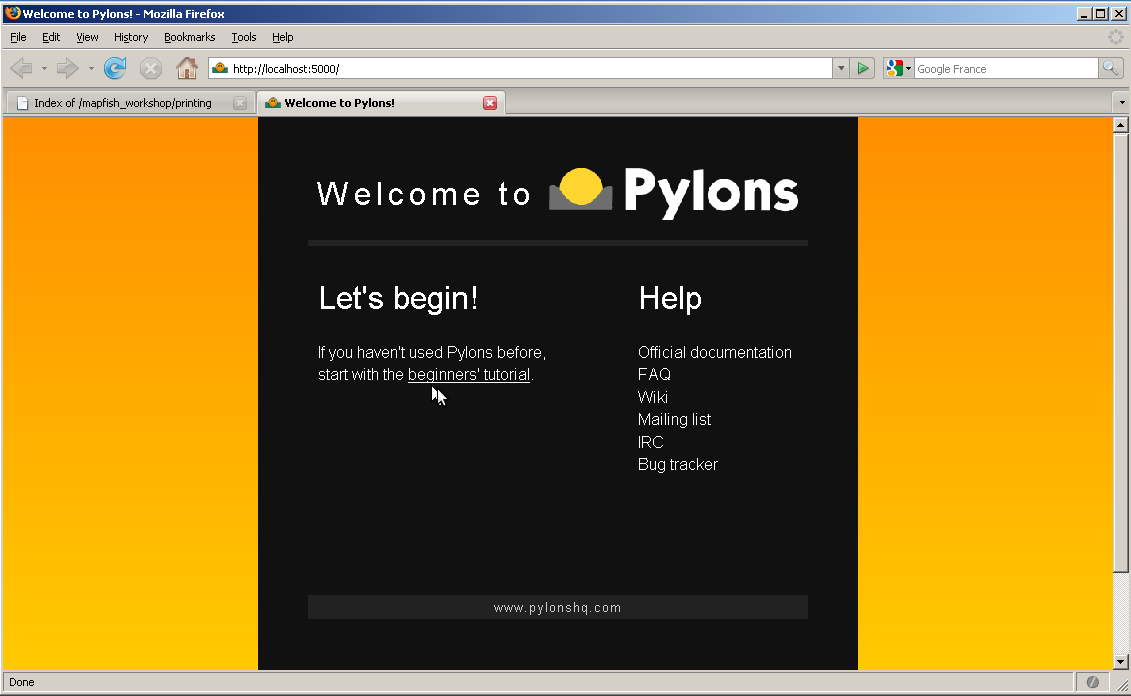Open the Edit menu
The image size is (1131, 696).
tap(50, 37)
